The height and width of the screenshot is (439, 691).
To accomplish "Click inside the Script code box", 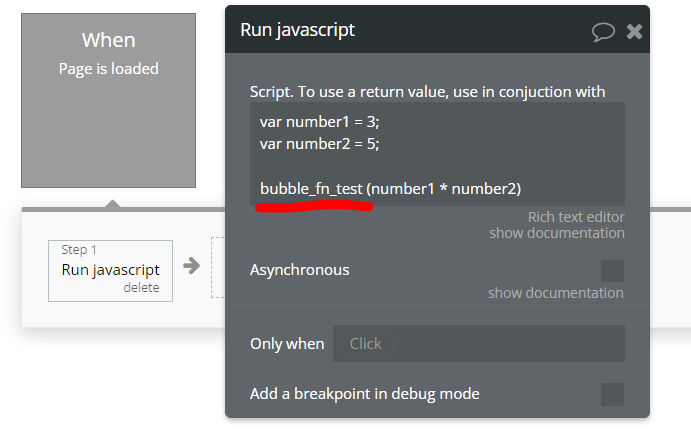I will [437, 154].
